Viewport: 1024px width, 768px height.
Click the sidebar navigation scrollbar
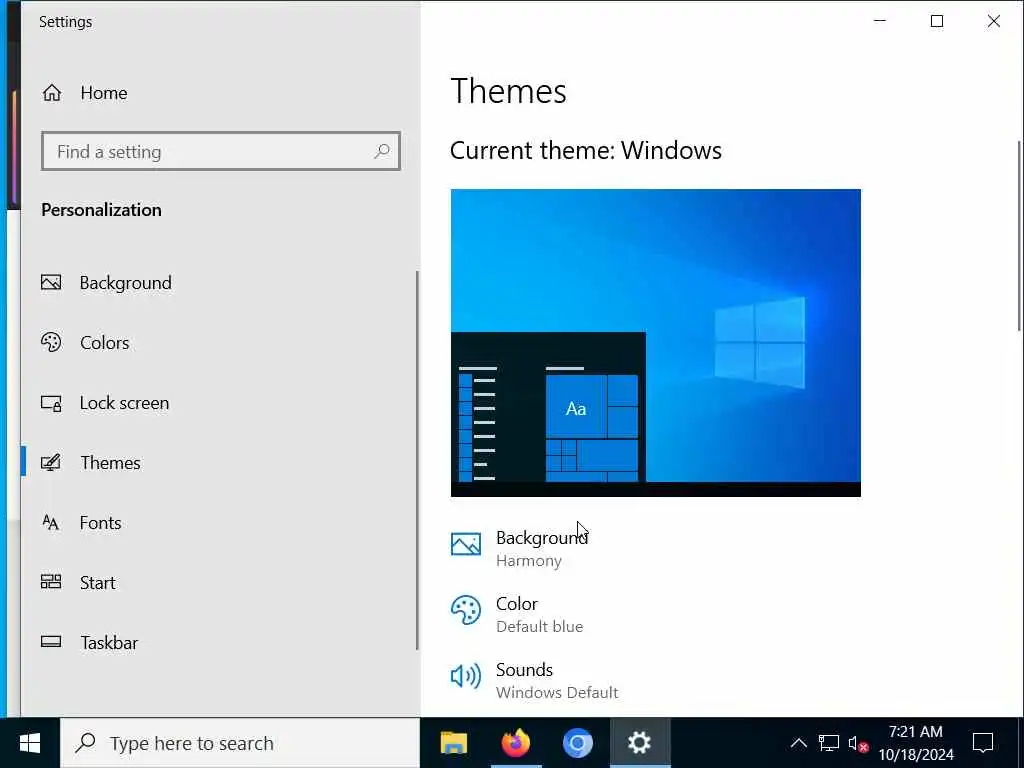[x=417, y=460]
